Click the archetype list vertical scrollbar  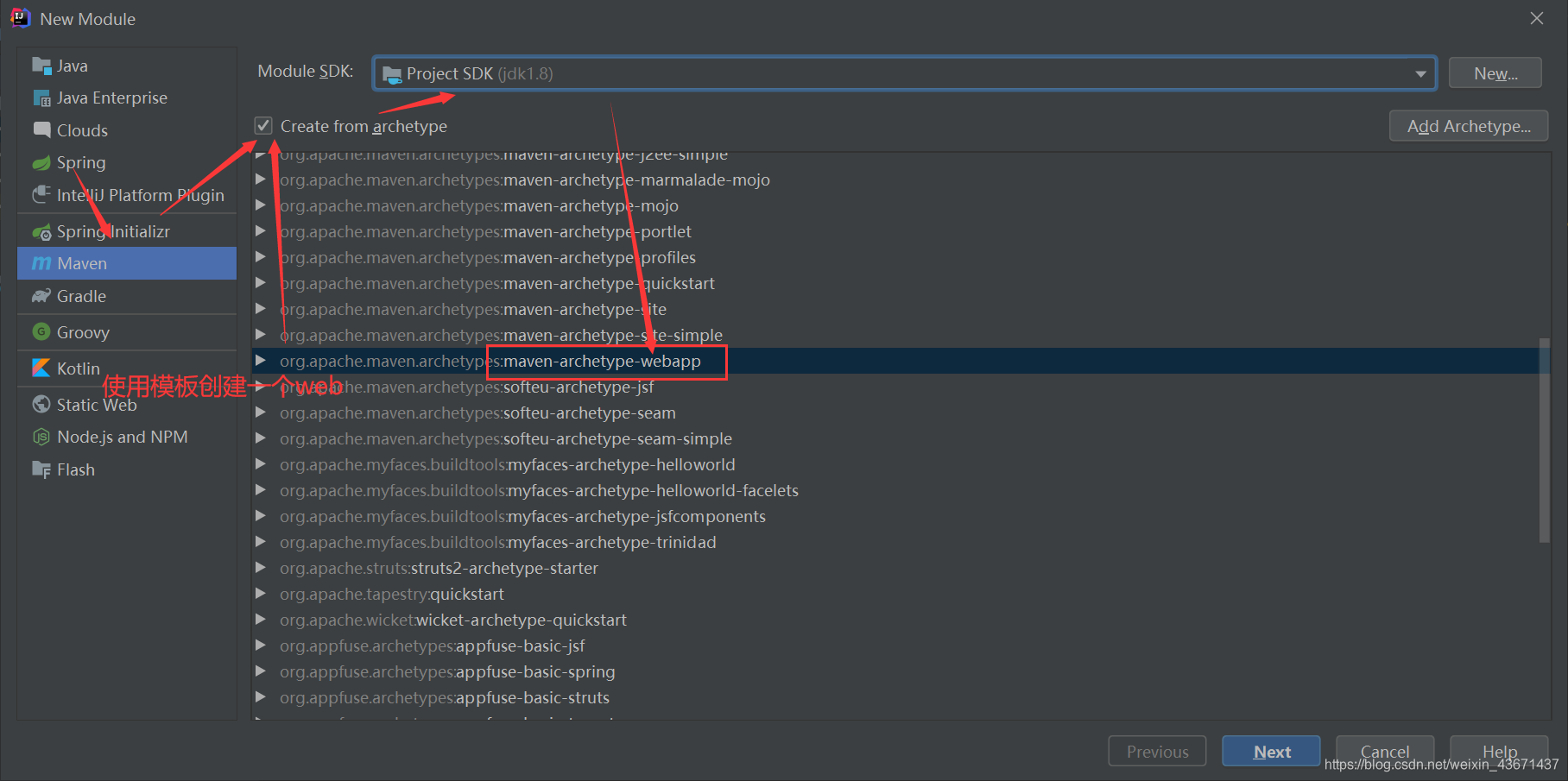pyautogui.click(x=1544, y=440)
